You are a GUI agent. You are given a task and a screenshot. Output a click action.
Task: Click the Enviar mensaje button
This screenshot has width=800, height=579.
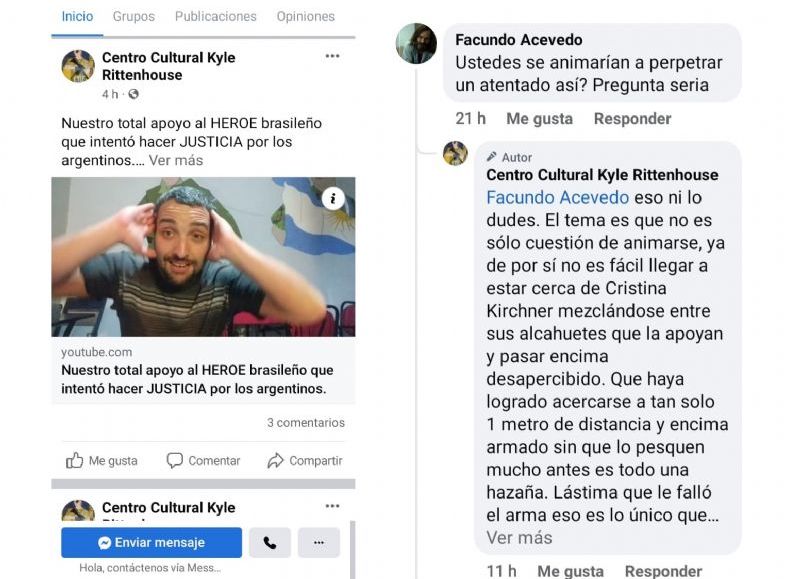click(152, 543)
